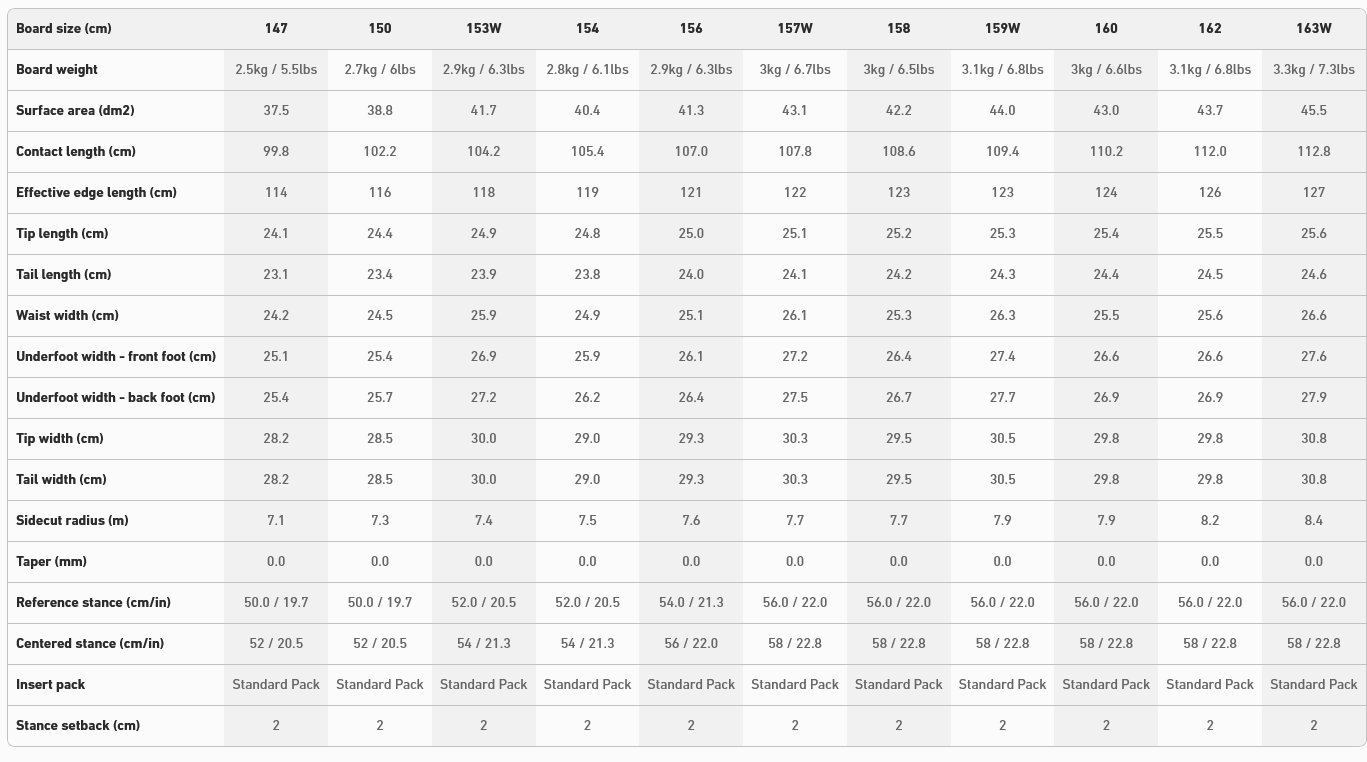Click the Sidecut radius (m) row label

pos(72,520)
